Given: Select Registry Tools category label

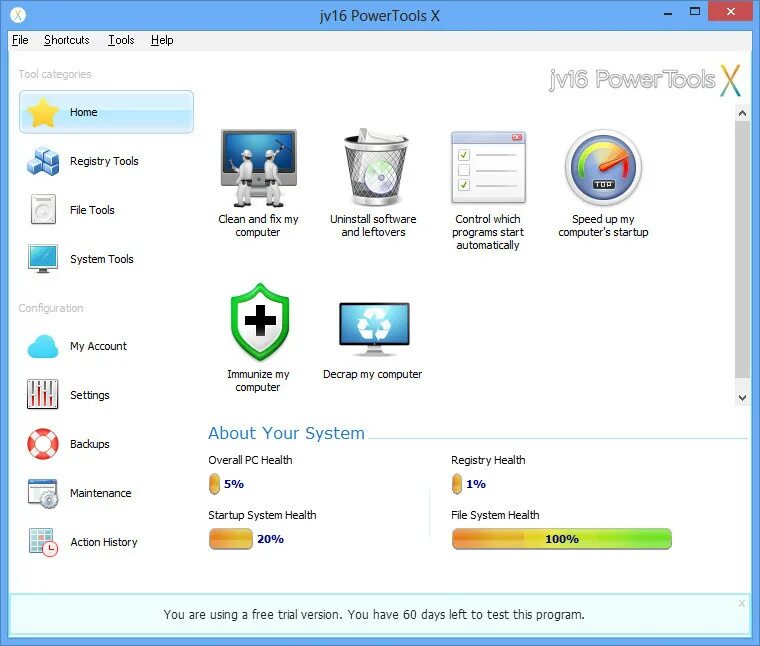Looking at the screenshot, I should click(104, 161).
